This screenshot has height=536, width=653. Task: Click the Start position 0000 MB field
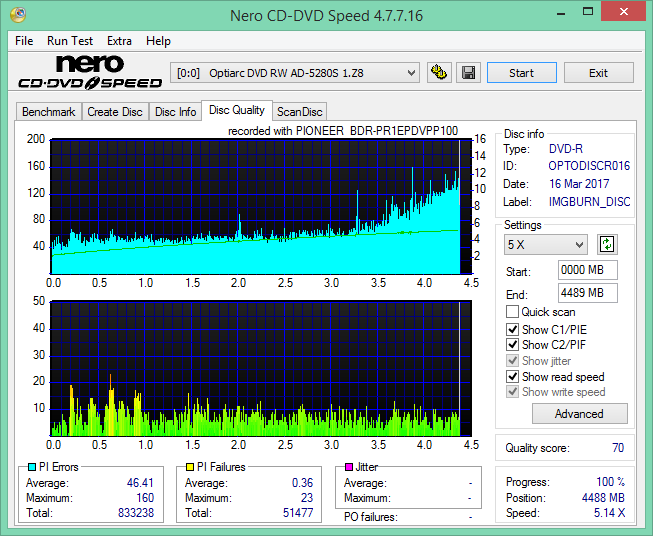click(x=588, y=270)
